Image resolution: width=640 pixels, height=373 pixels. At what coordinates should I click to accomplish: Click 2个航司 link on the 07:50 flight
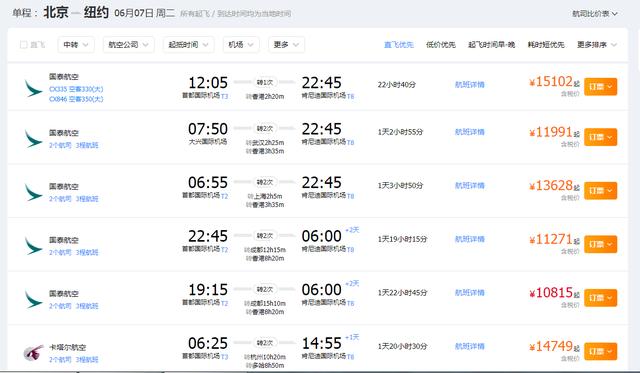pos(60,145)
